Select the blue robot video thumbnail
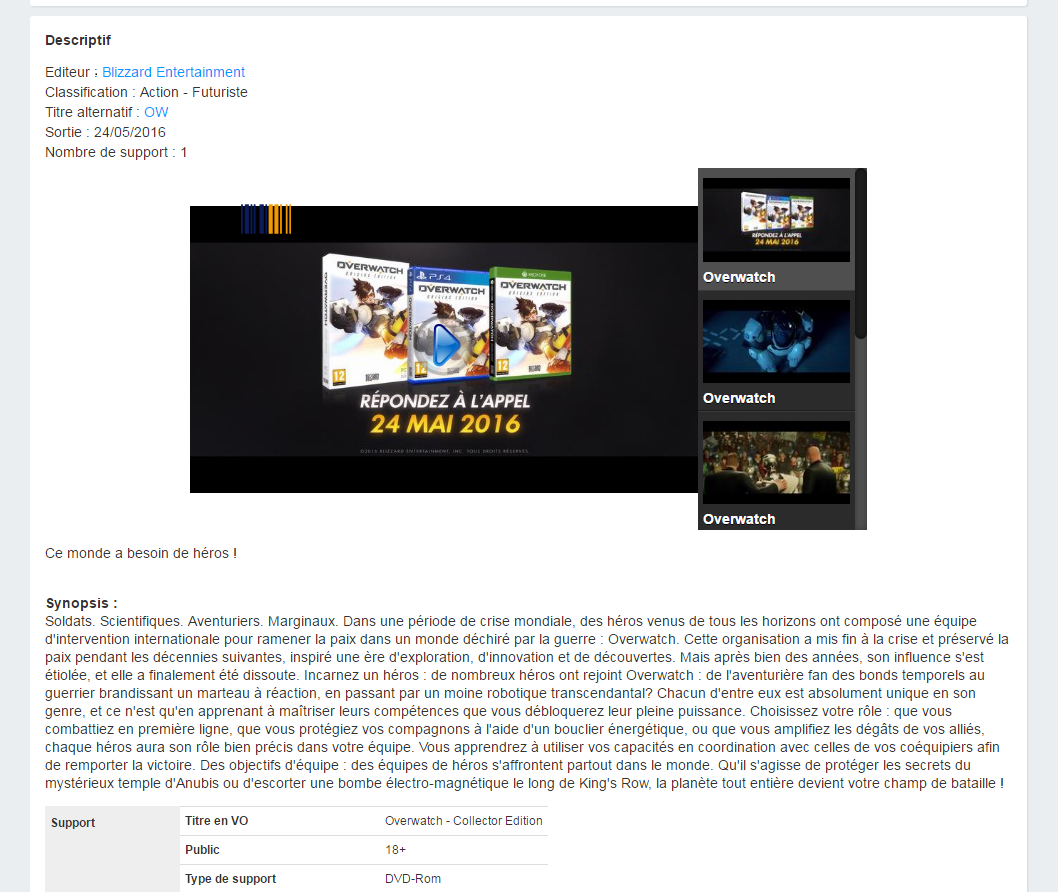This screenshot has width=1058, height=892. [776, 341]
